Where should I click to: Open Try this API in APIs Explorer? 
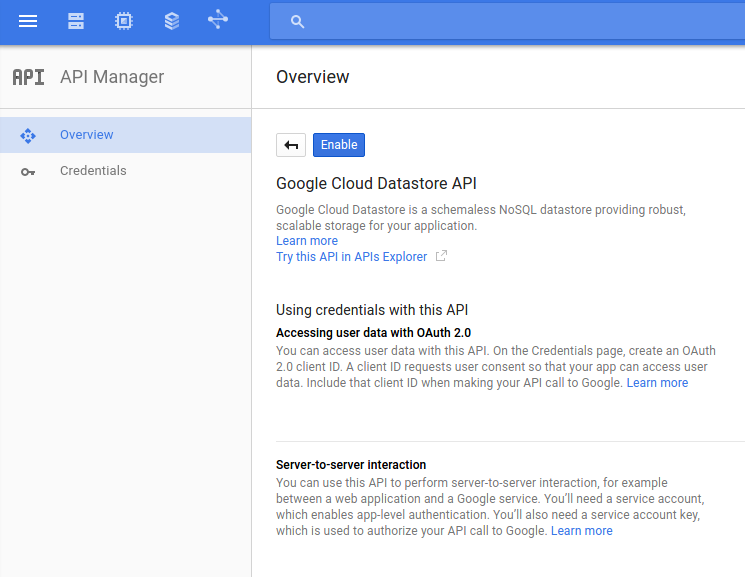(351, 257)
